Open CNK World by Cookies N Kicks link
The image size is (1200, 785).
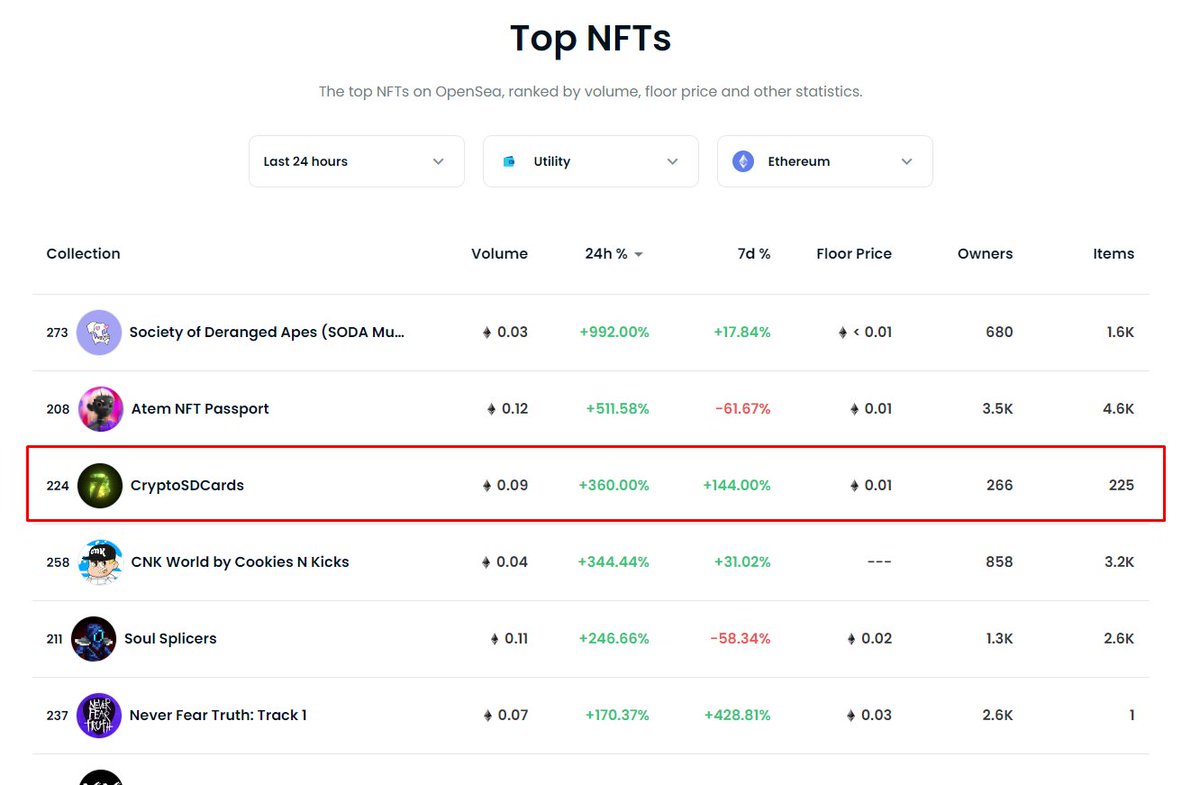tap(240, 562)
